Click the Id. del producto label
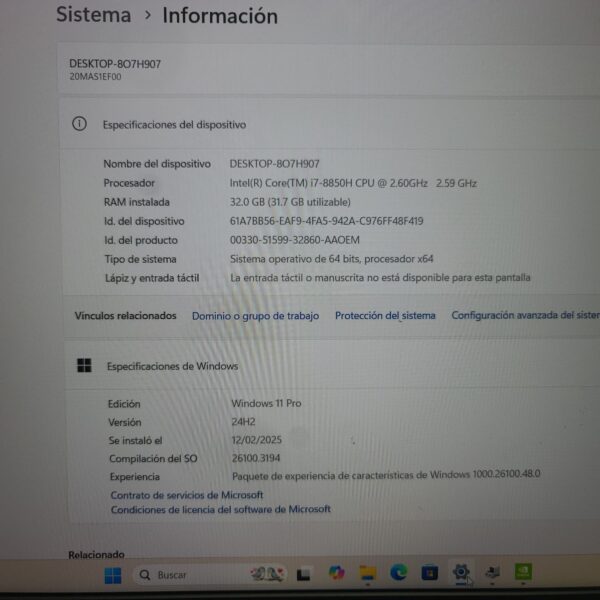The image size is (600, 600). point(141,241)
